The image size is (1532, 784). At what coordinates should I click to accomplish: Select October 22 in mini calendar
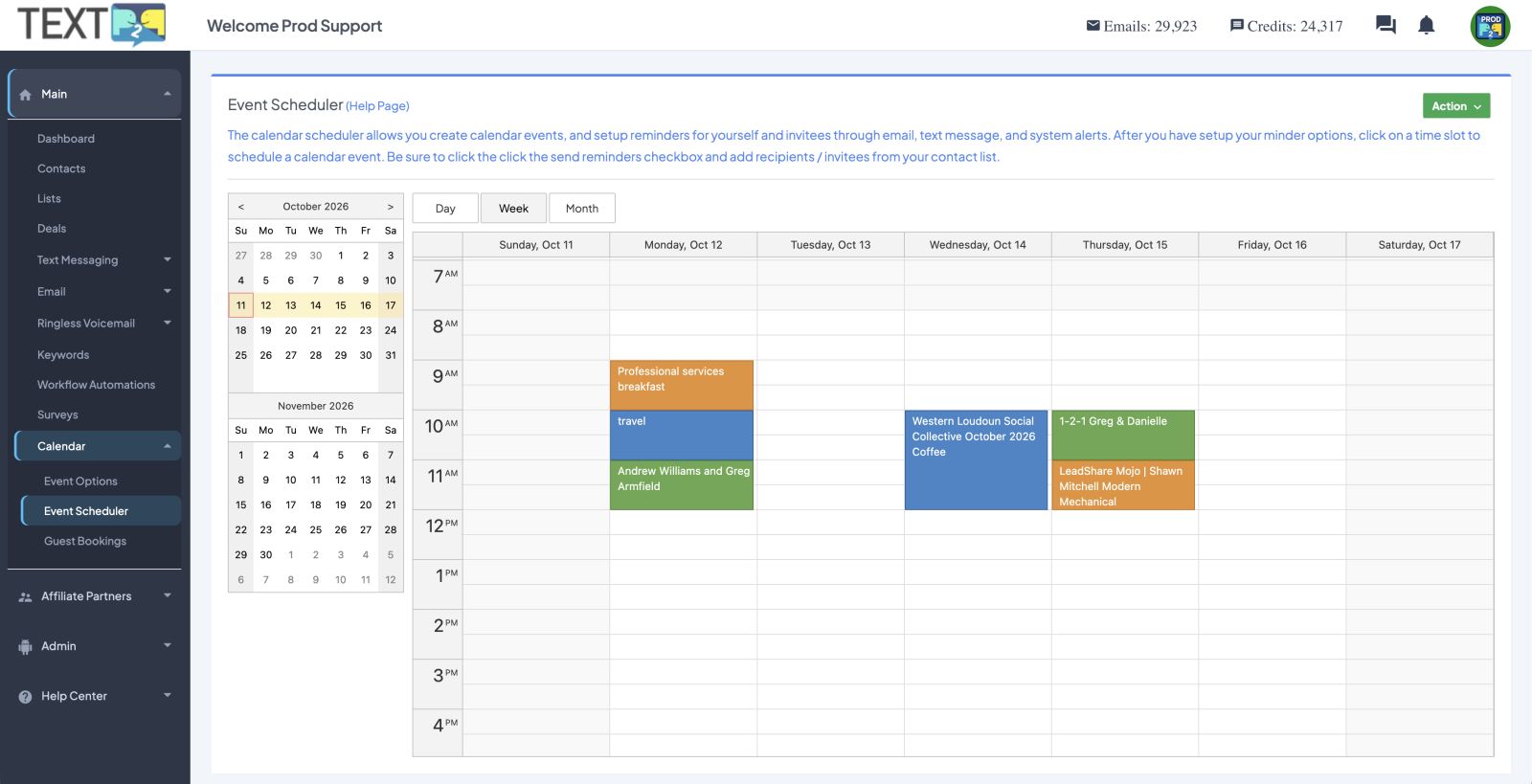(341, 330)
